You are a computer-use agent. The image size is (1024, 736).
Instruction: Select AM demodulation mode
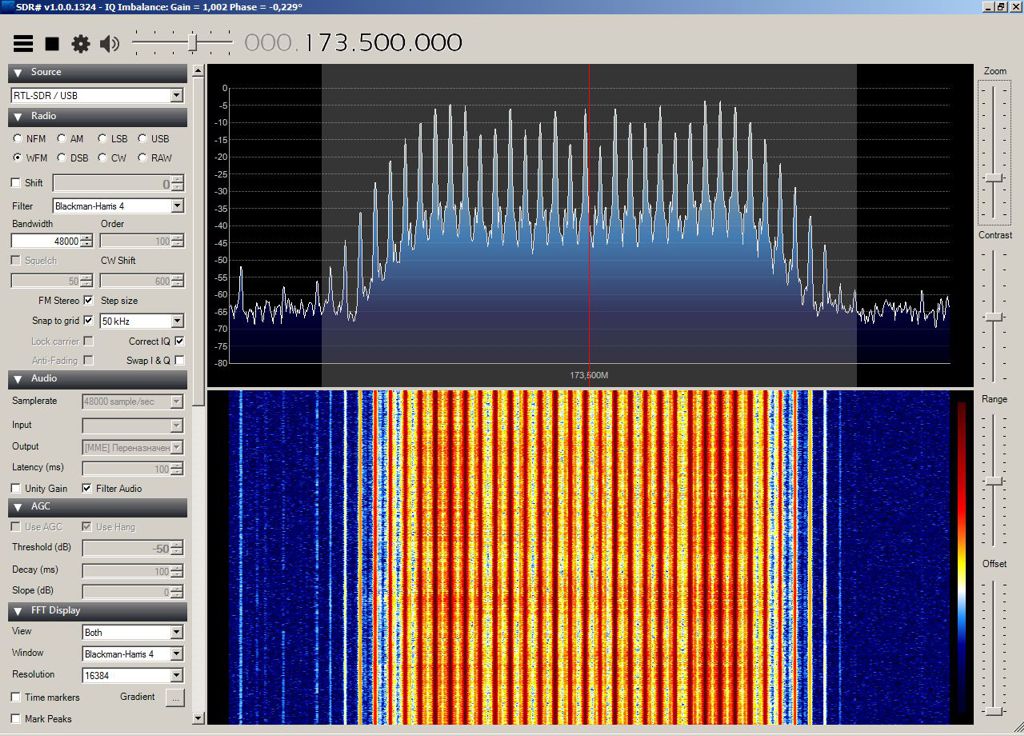(x=61, y=138)
